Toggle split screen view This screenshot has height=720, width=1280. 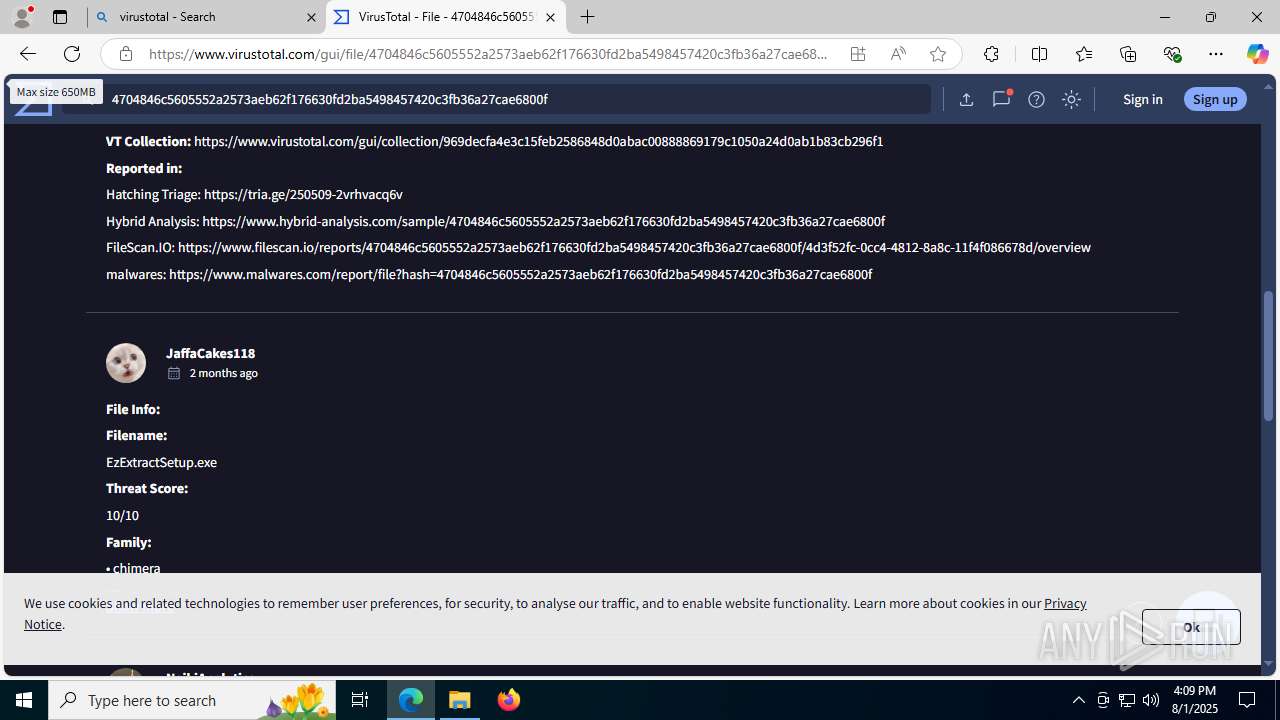(1039, 54)
